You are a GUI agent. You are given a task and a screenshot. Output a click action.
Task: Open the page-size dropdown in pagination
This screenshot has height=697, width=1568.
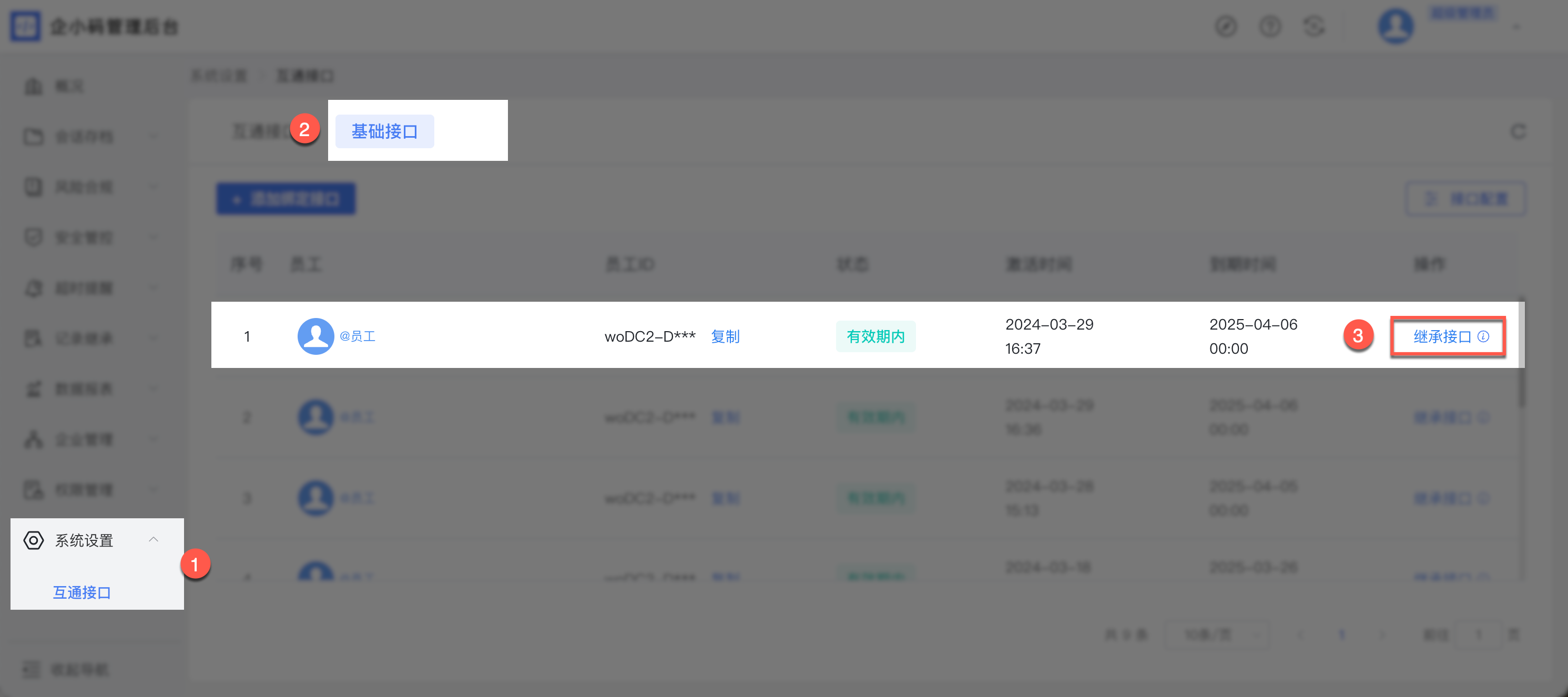[1216, 635]
